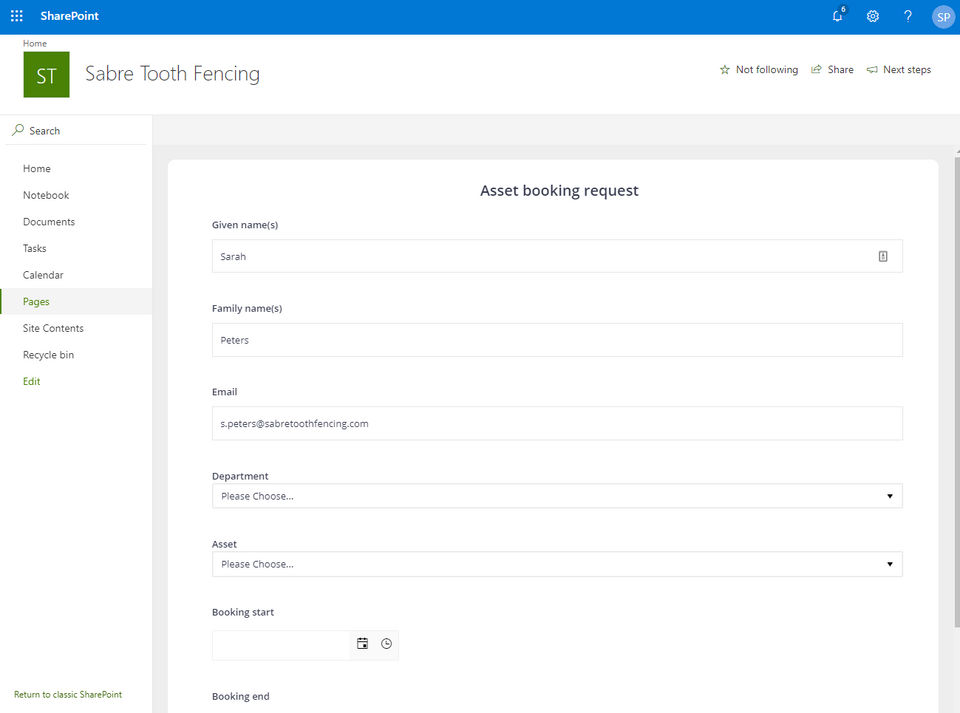Click the help question mark icon
960x713 pixels.
click(908, 16)
